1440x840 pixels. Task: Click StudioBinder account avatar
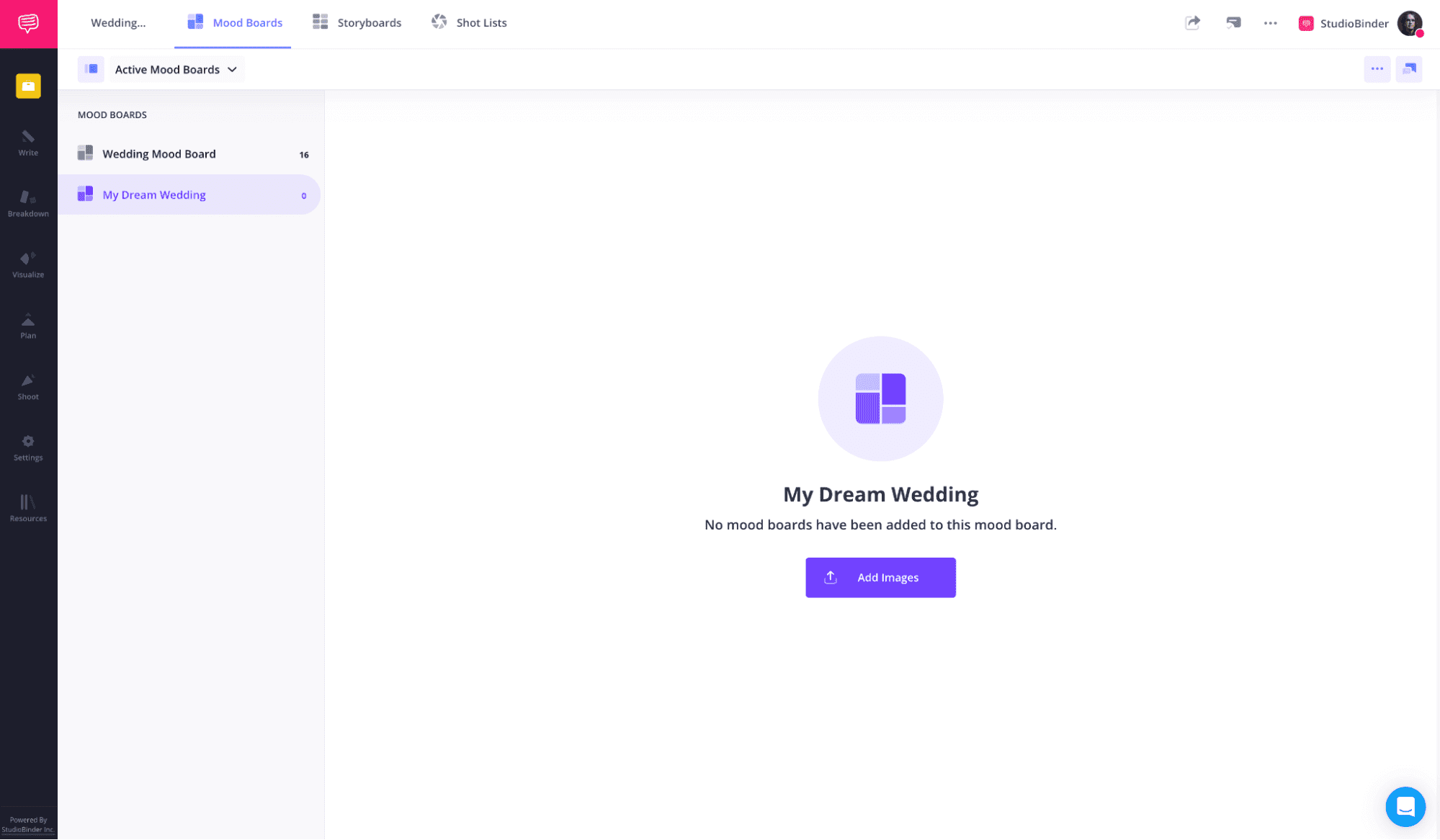tap(1413, 23)
